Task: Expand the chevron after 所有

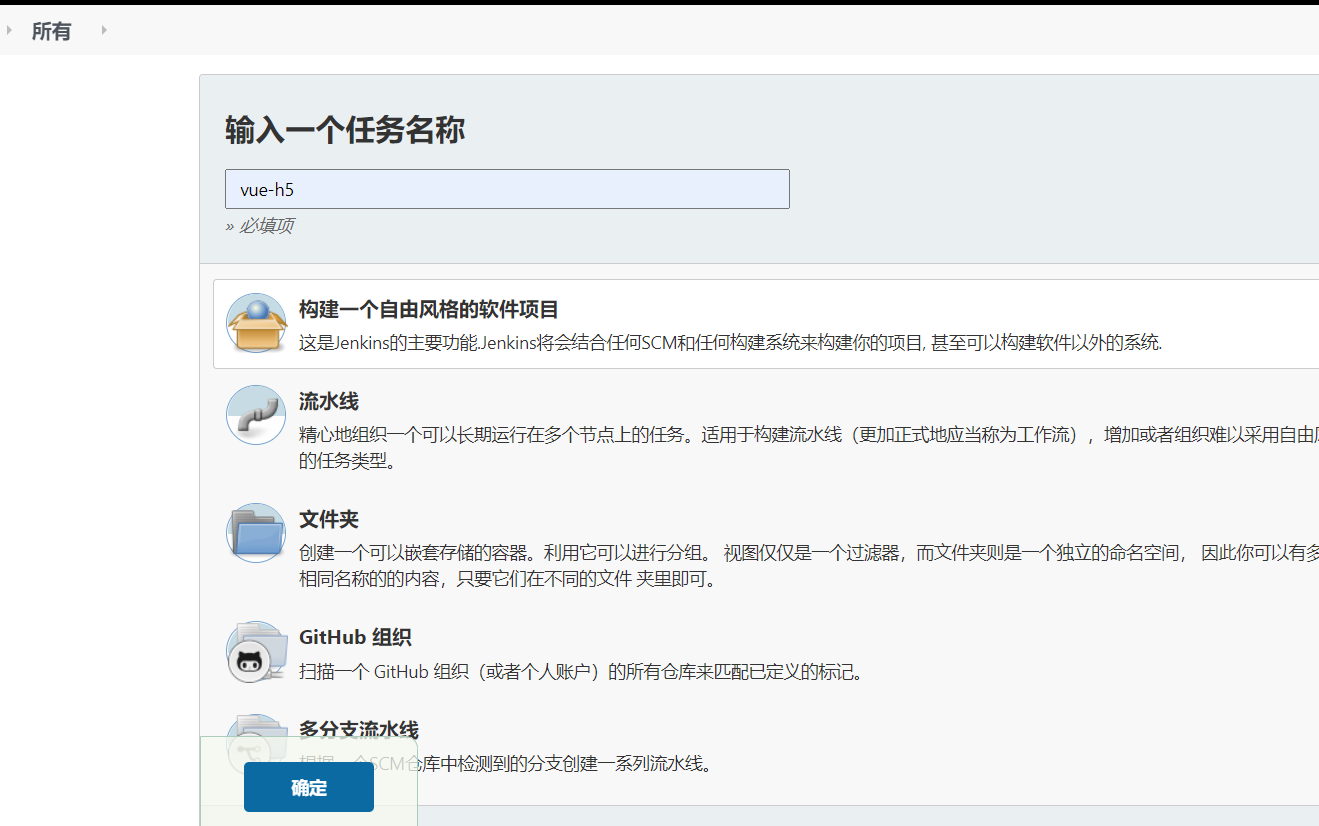Action: [x=103, y=30]
